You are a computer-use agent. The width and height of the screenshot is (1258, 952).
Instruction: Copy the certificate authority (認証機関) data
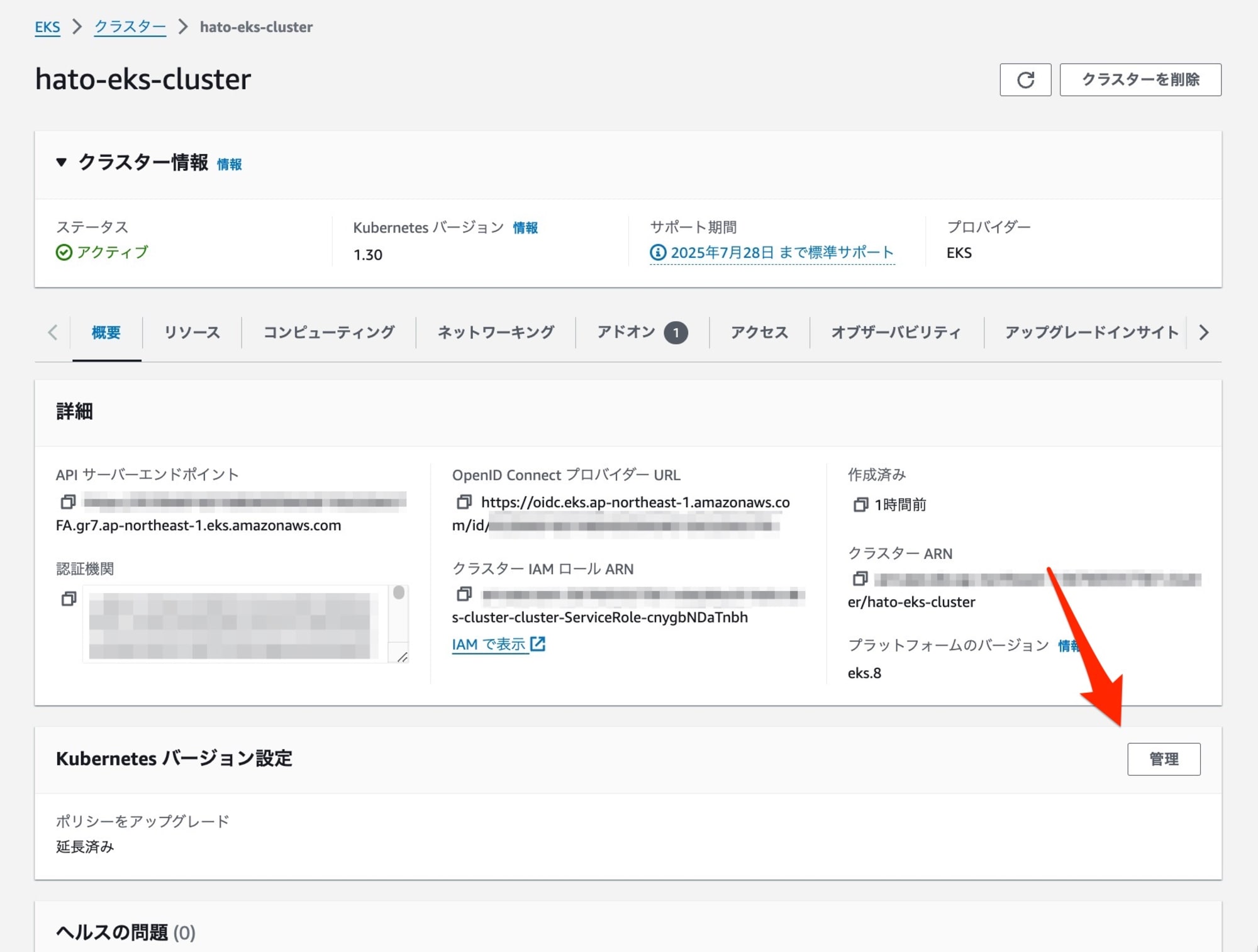(x=69, y=599)
